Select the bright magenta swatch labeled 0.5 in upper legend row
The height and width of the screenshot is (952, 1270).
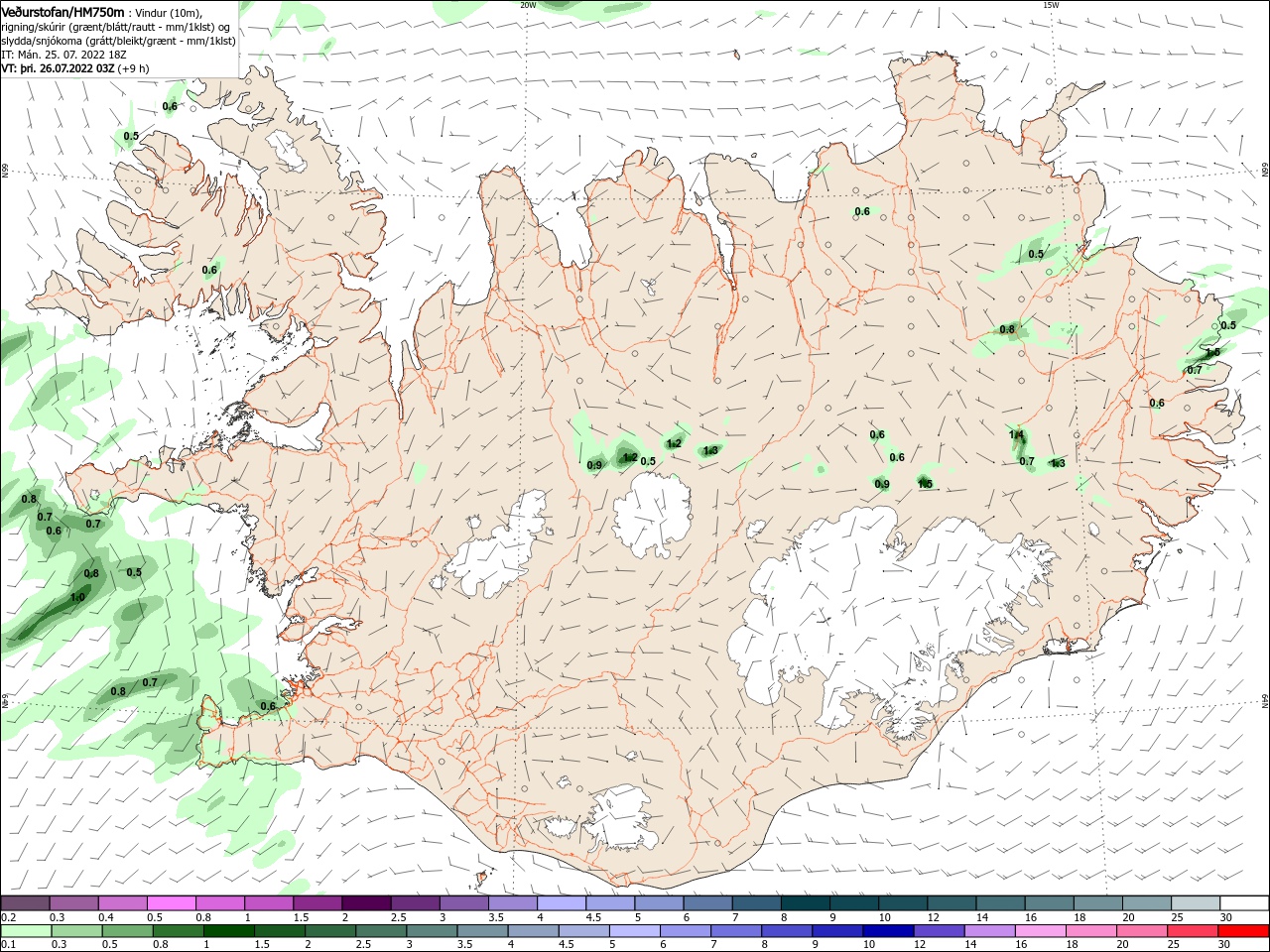(171, 903)
